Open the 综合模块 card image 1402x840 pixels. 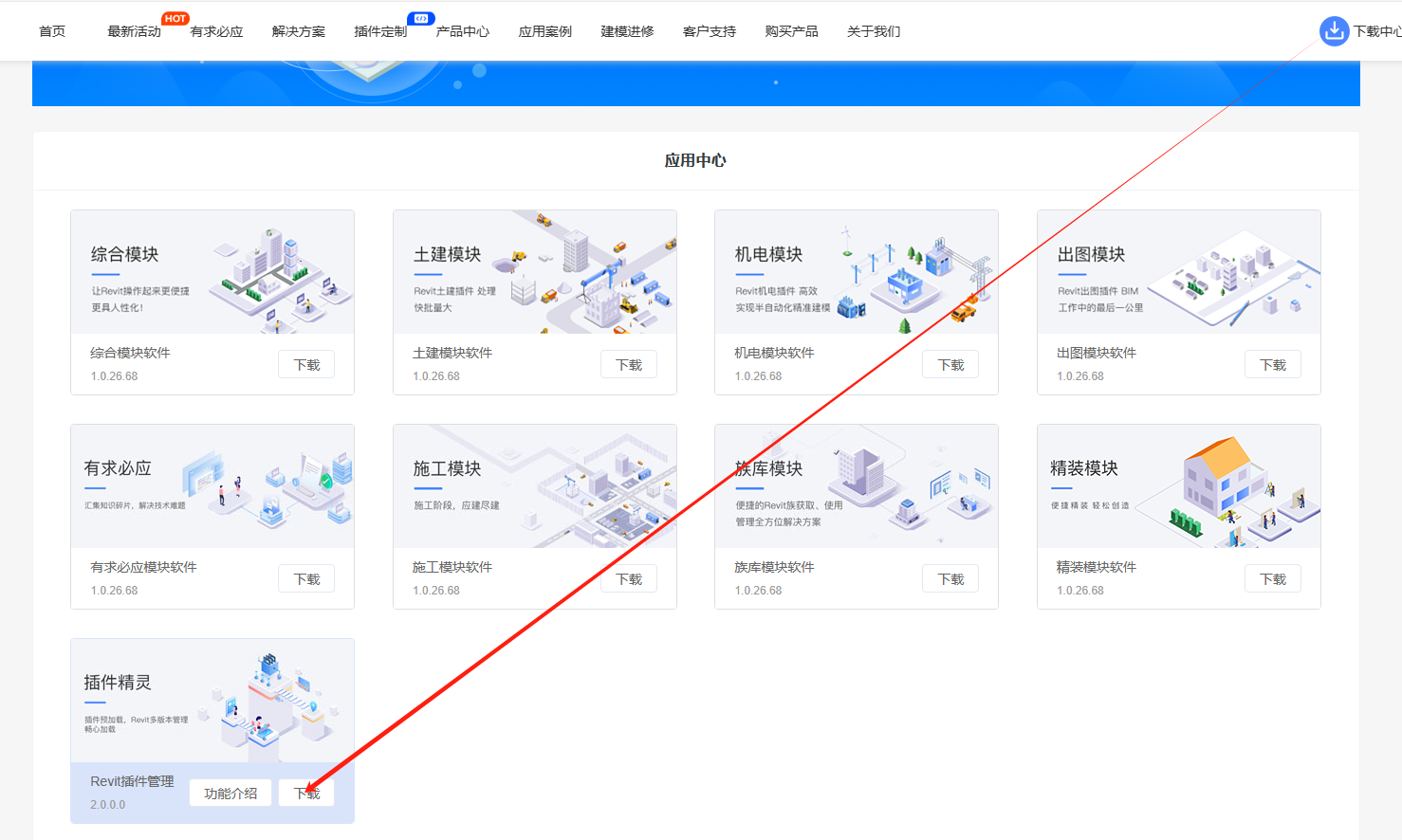click(x=212, y=272)
